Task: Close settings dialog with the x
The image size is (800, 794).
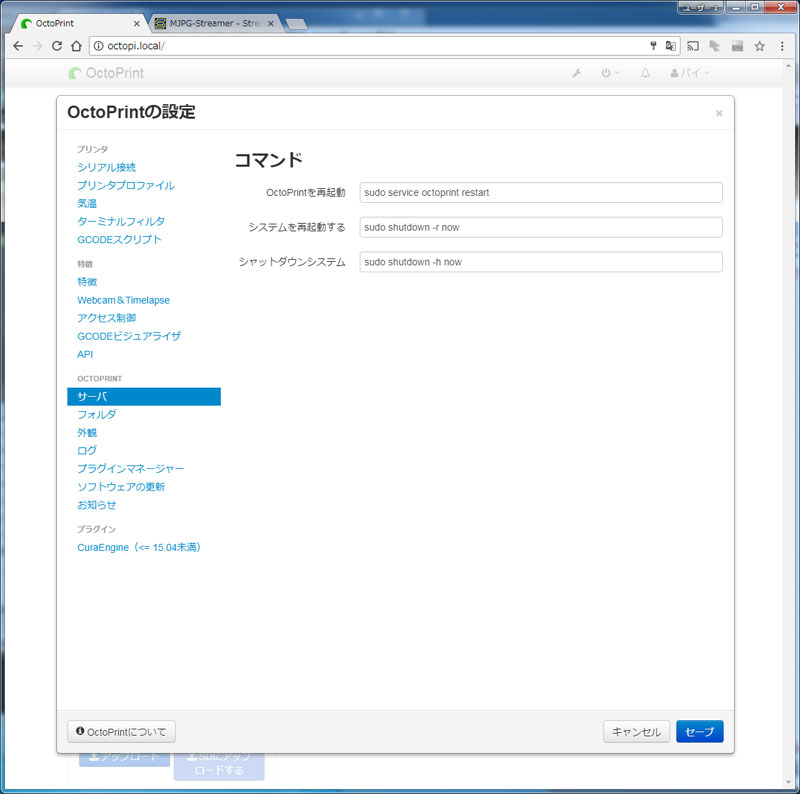Action: pos(719,113)
